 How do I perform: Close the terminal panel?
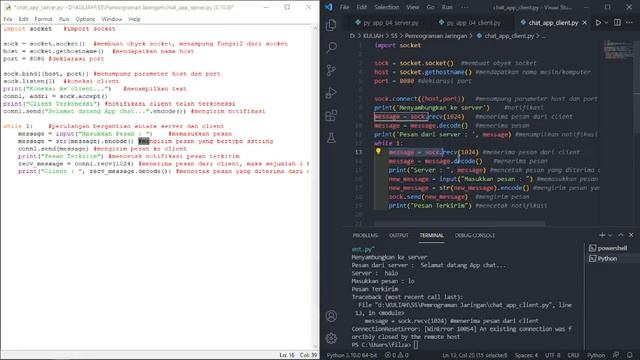[x=631, y=235]
